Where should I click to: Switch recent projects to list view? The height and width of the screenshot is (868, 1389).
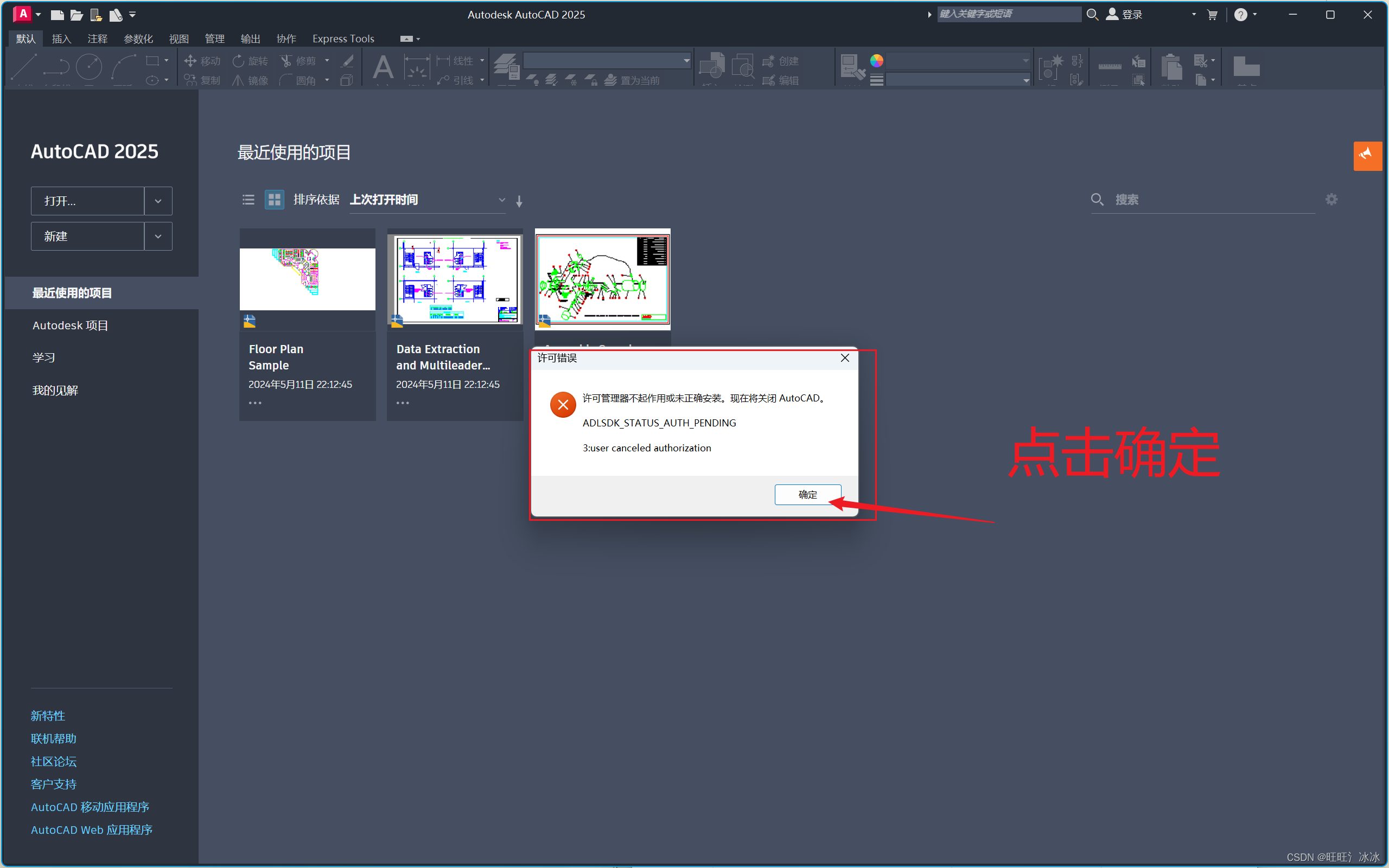coord(248,200)
